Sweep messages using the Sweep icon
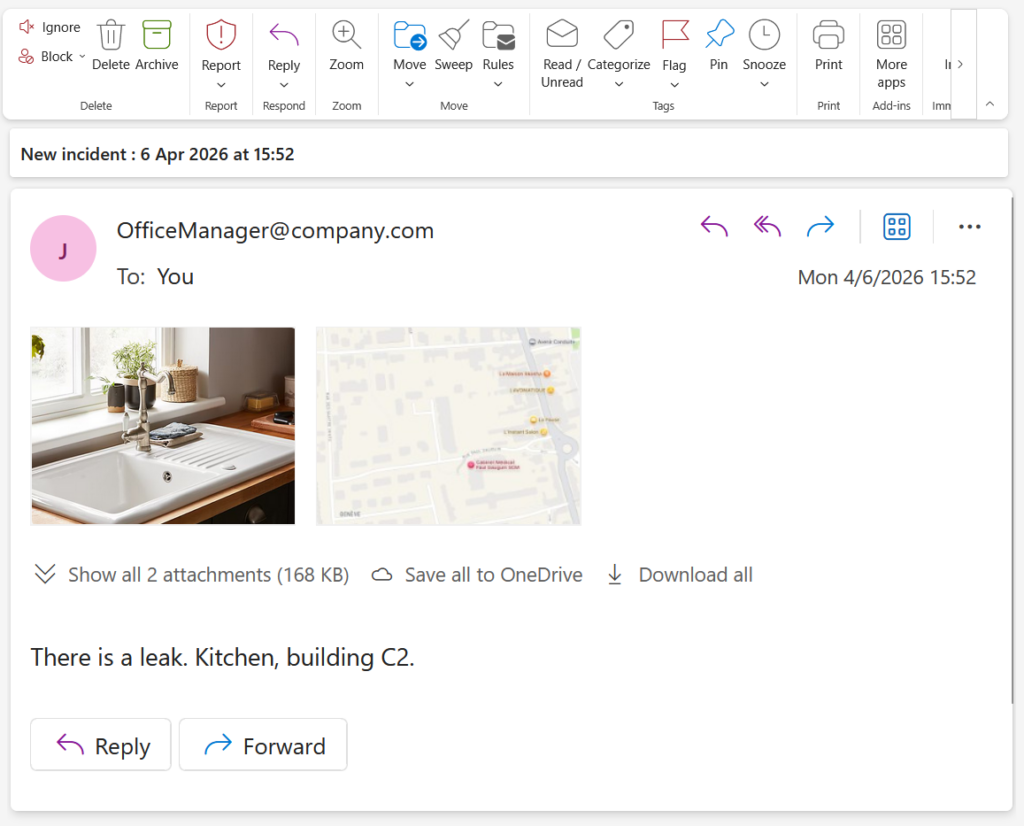 [x=453, y=36]
